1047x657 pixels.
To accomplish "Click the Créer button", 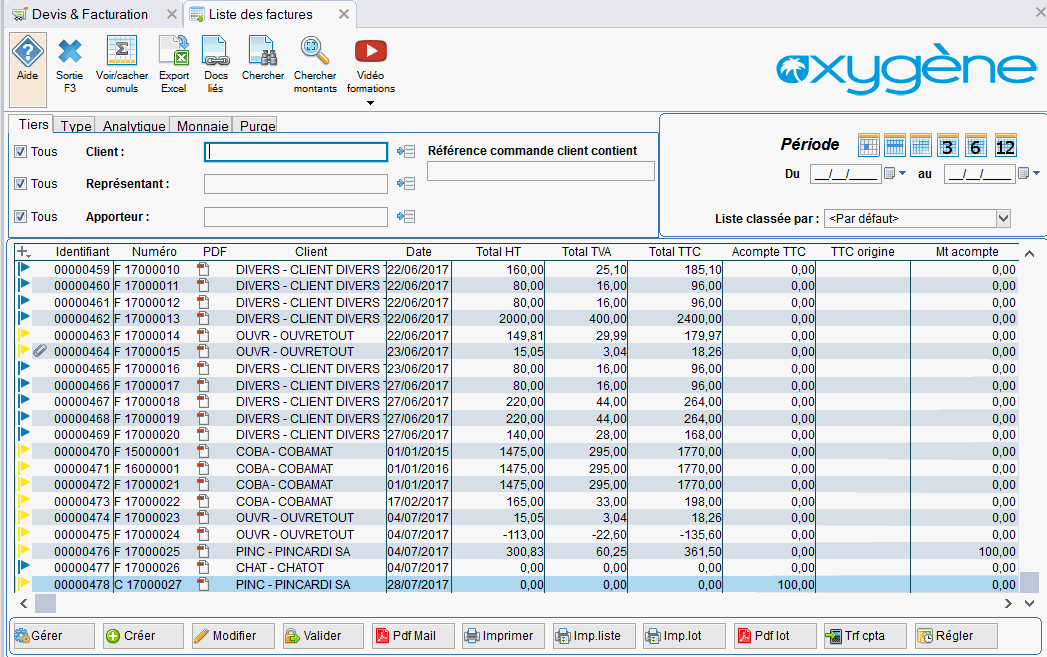I will coord(143,636).
